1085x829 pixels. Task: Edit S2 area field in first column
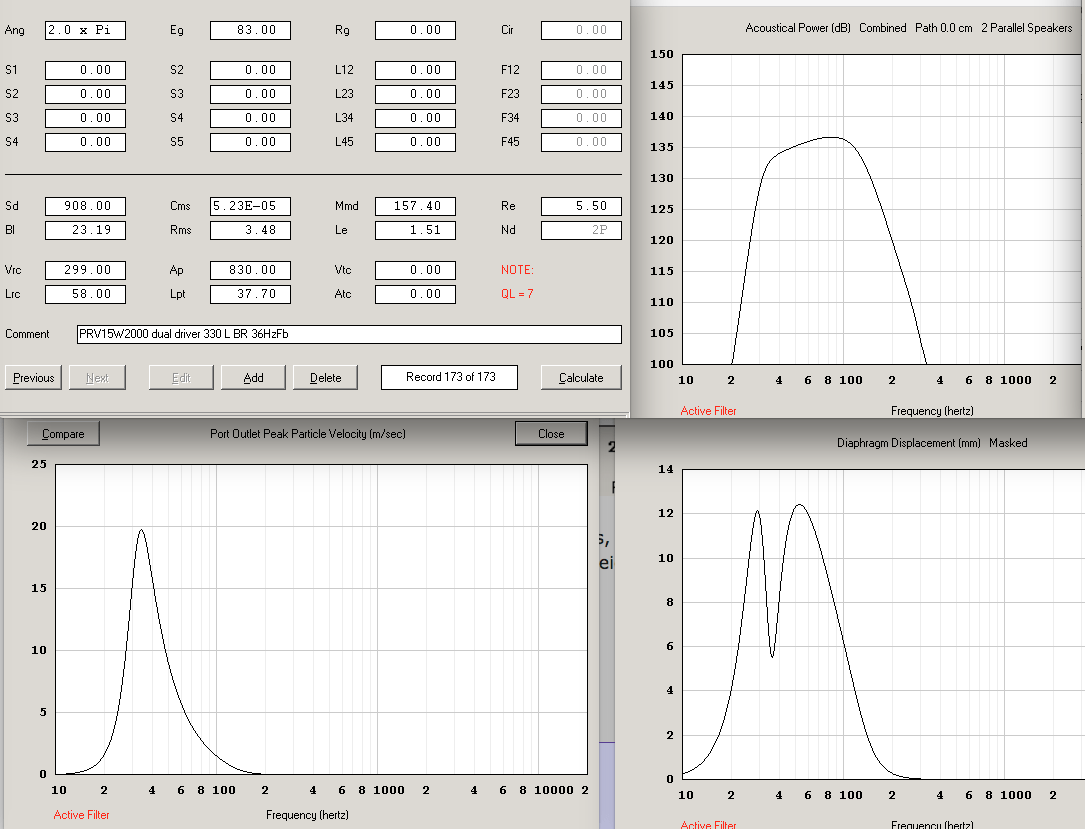[x=85, y=94]
